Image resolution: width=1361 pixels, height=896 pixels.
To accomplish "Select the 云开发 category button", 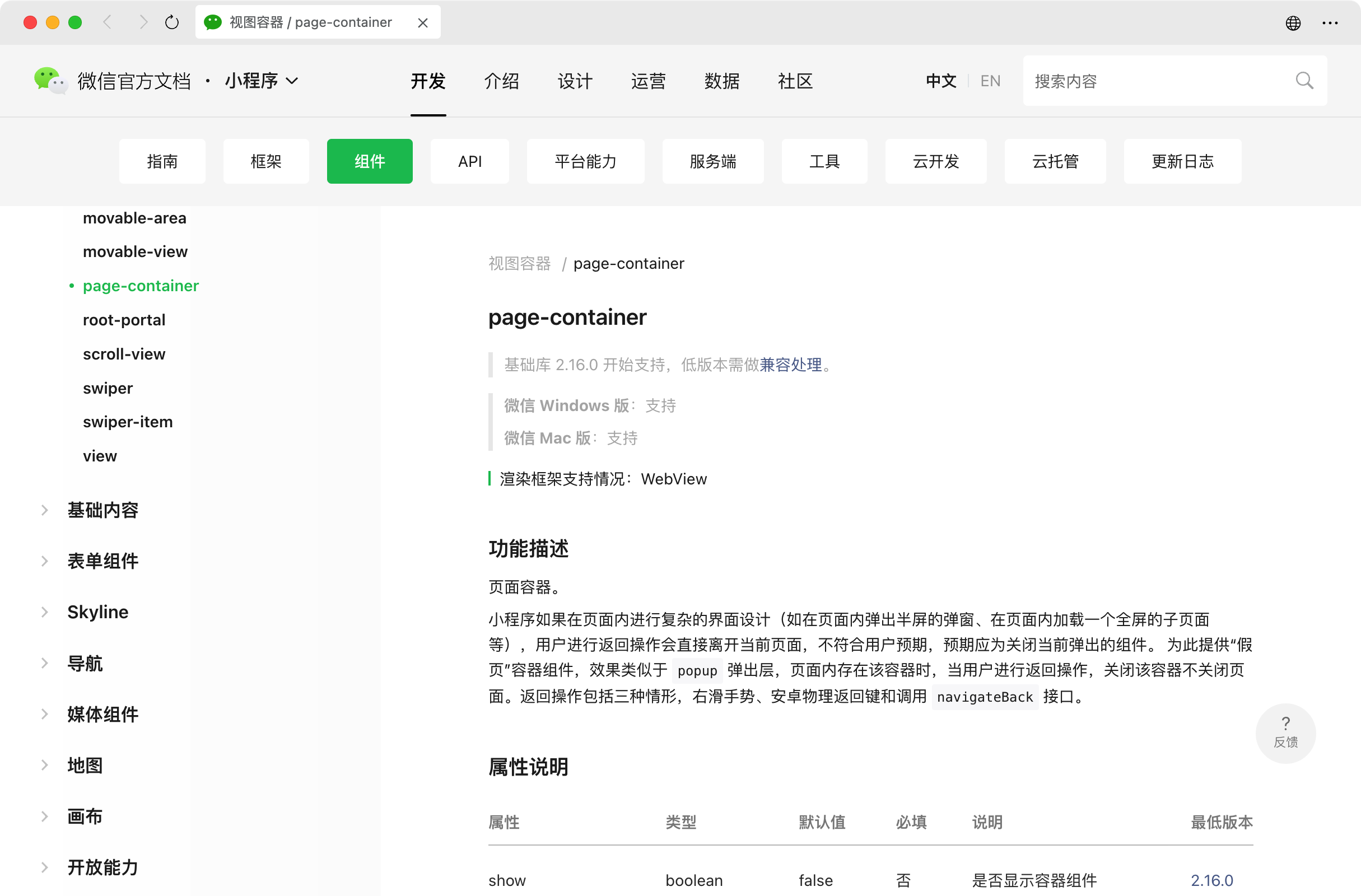I will pyautogui.click(x=935, y=161).
